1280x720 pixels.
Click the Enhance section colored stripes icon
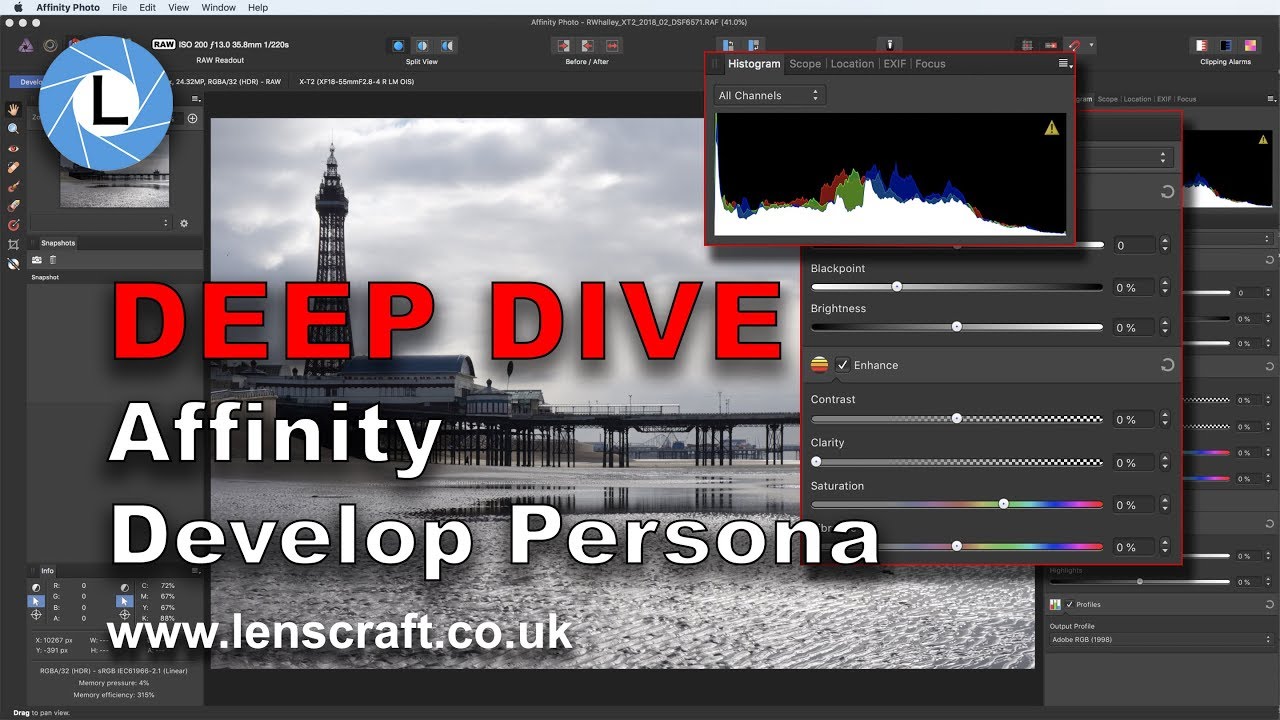820,365
